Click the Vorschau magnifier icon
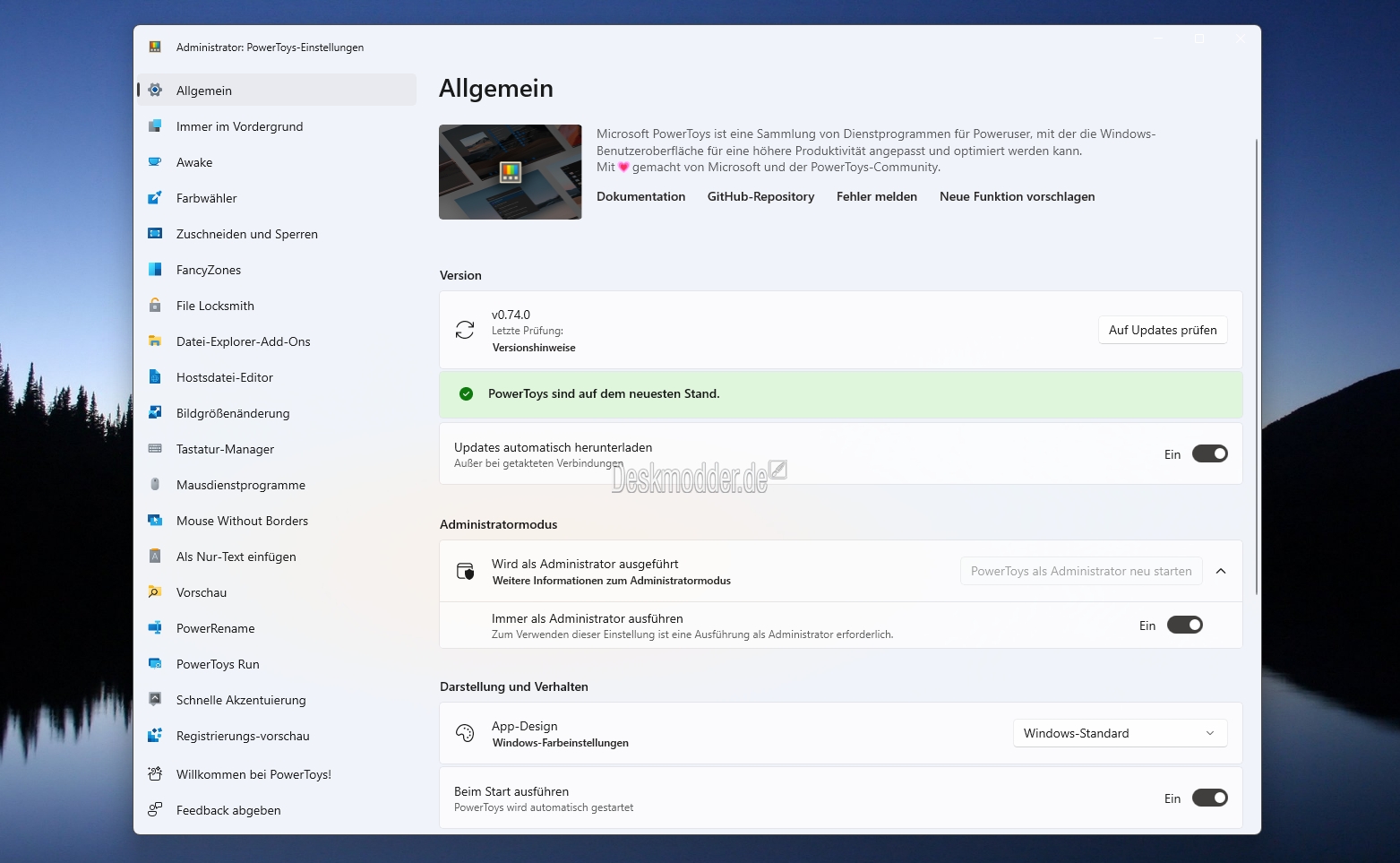Viewport: 1400px width, 863px height. point(155,591)
